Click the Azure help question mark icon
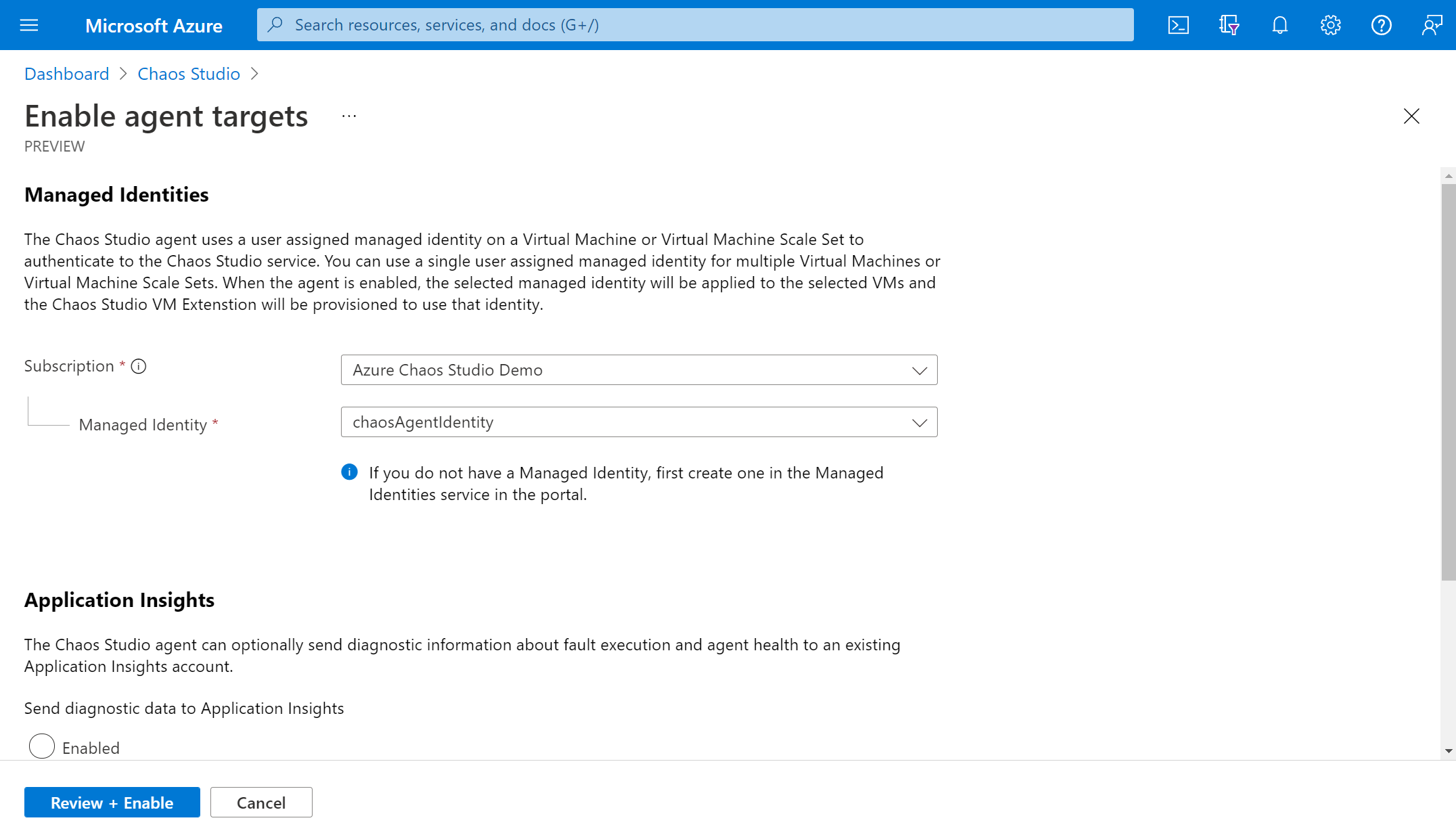 pyautogui.click(x=1380, y=25)
